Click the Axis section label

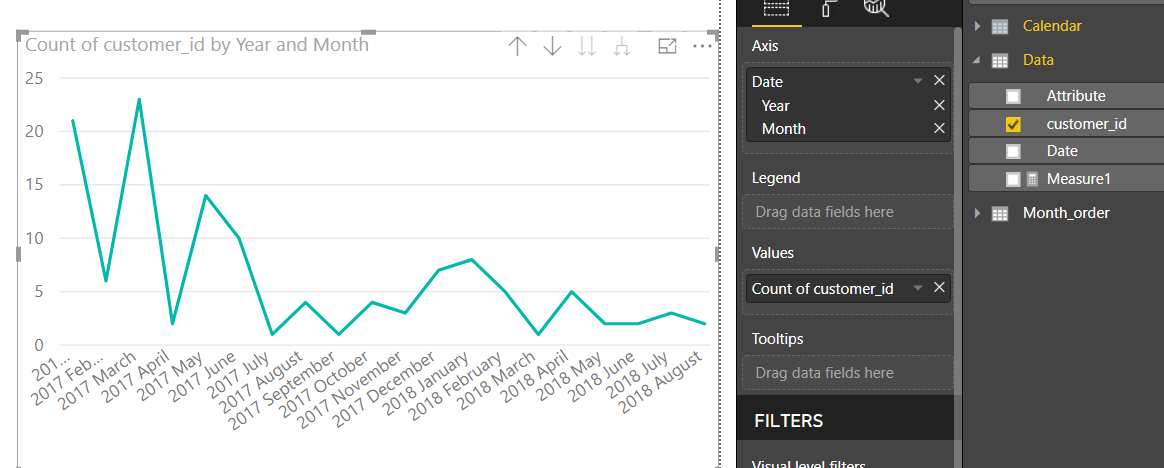click(x=765, y=46)
